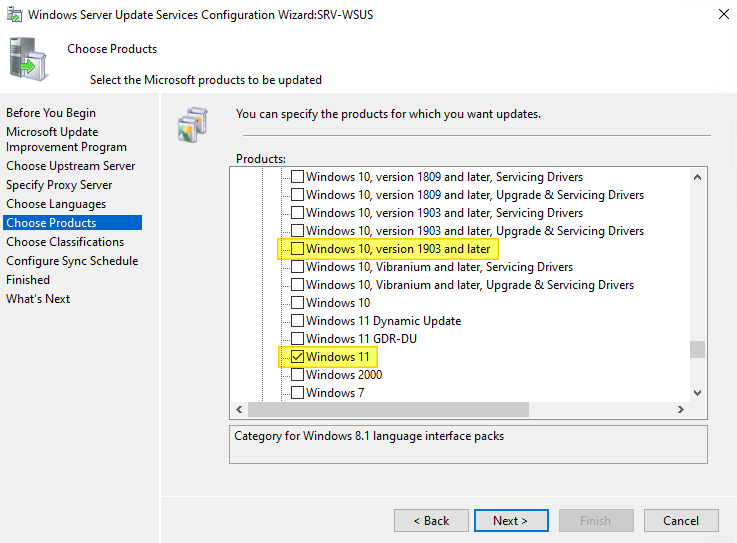
Task: Uncheck the Windows 11 checkbox
Action: [x=297, y=357]
